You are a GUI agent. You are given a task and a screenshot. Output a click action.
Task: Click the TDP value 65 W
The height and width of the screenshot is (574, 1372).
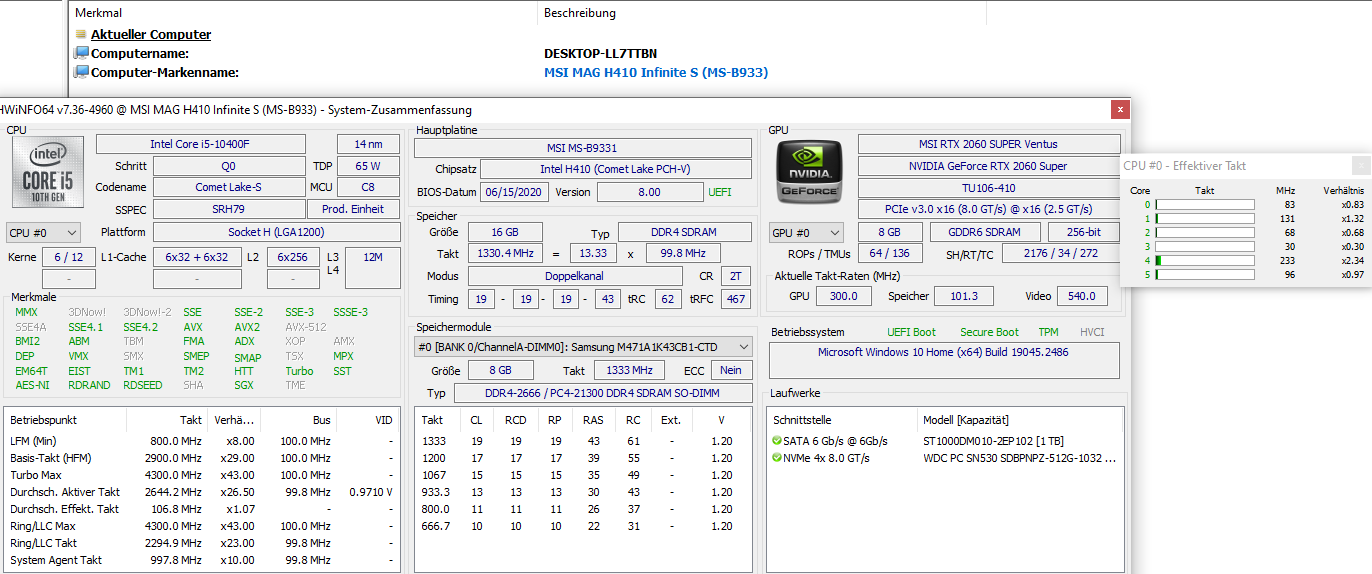pos(368,166)
